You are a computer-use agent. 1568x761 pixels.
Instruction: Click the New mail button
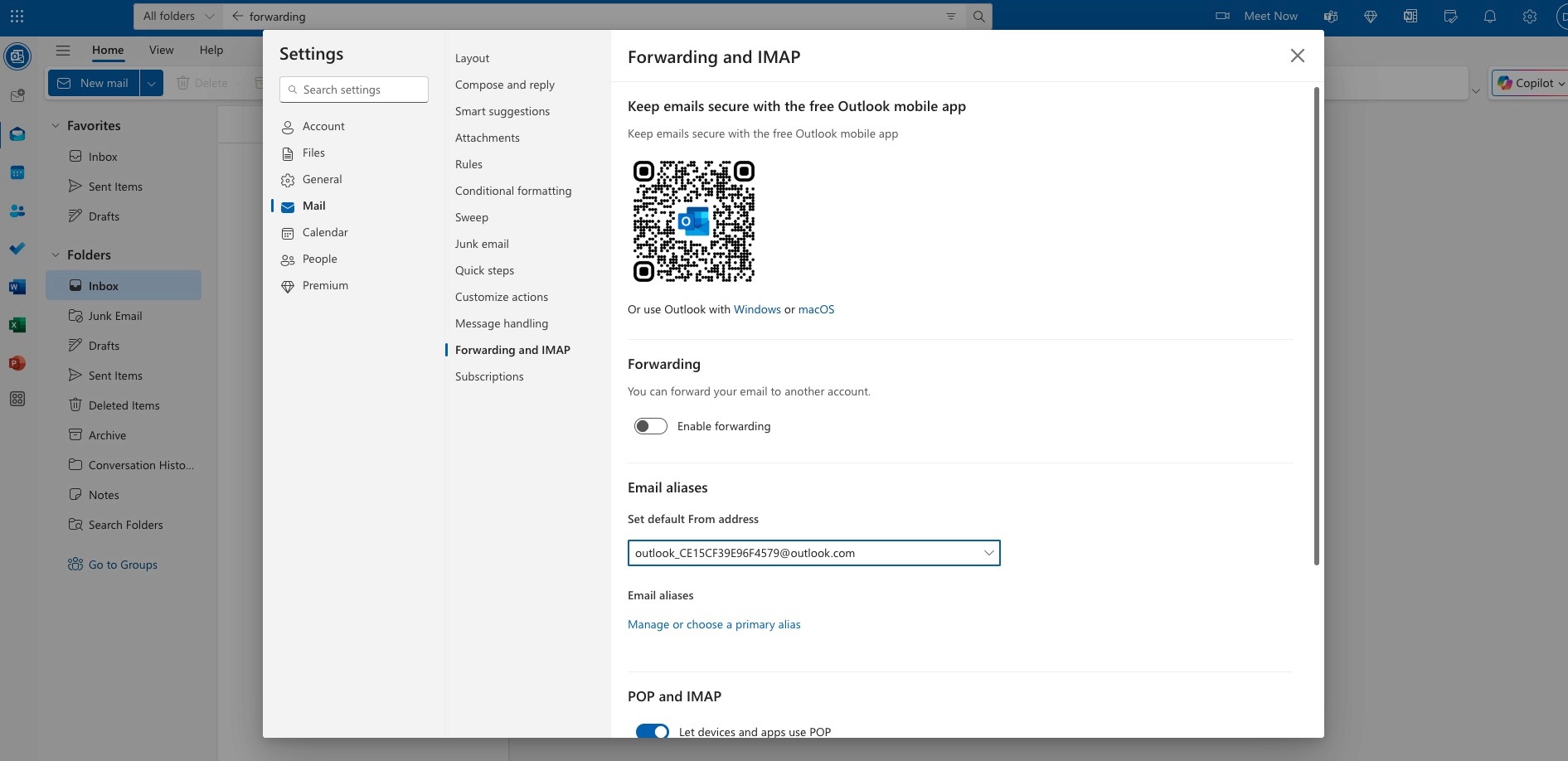click(94, 83)
